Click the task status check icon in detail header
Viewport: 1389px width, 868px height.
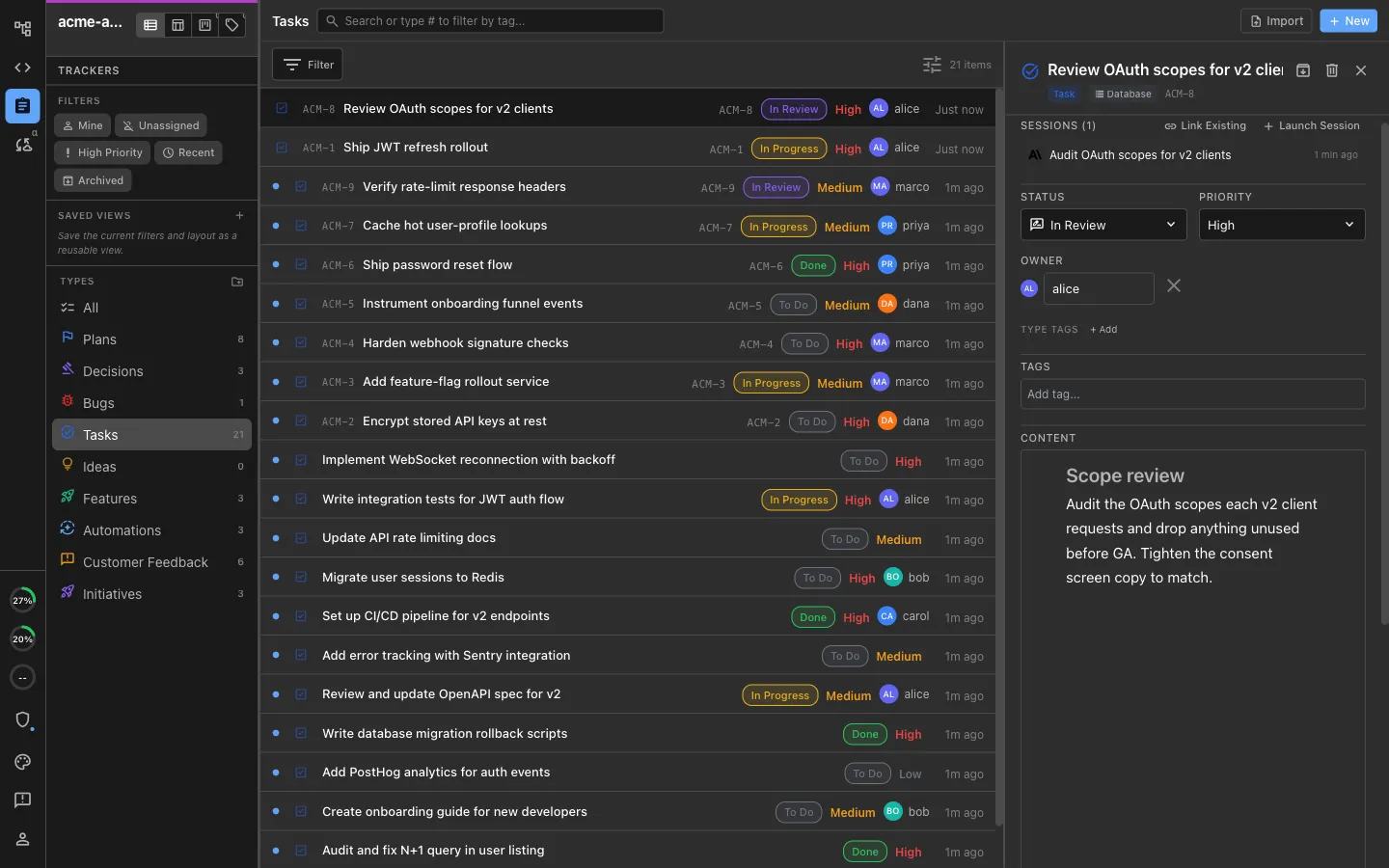pos(1030,70)
